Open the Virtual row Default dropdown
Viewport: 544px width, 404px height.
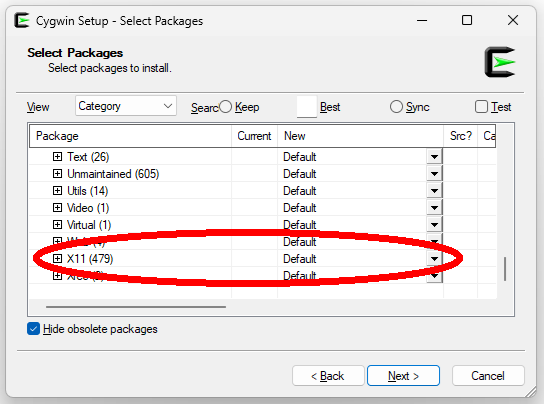[434, 225]
